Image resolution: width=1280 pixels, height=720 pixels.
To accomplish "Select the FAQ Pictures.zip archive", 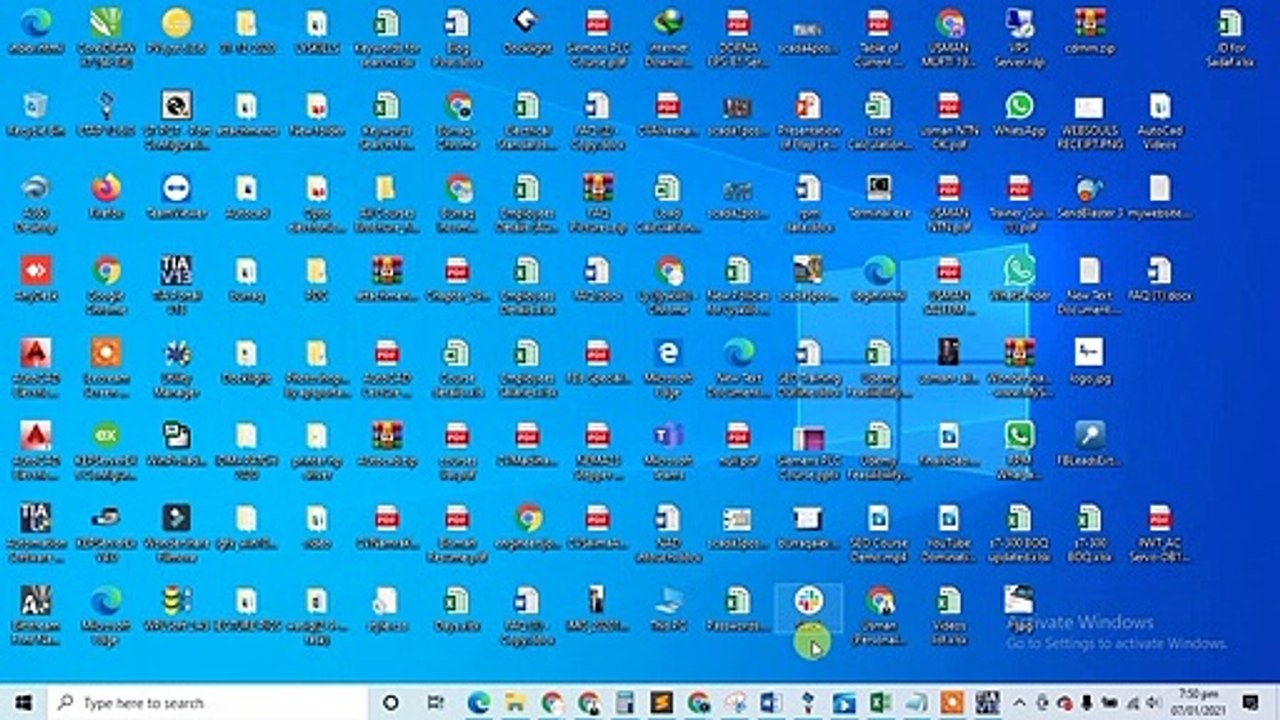I will click(x=597, y=203).
